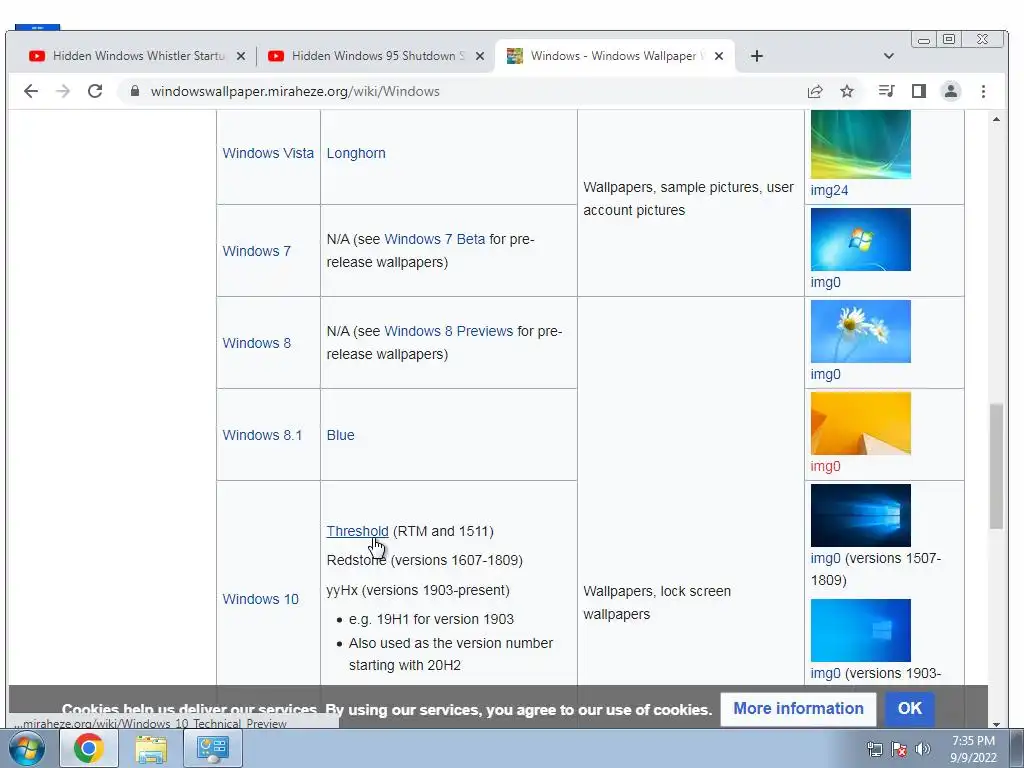Open the Windows 8 link
1024x768 pixels.
point(257,343)
